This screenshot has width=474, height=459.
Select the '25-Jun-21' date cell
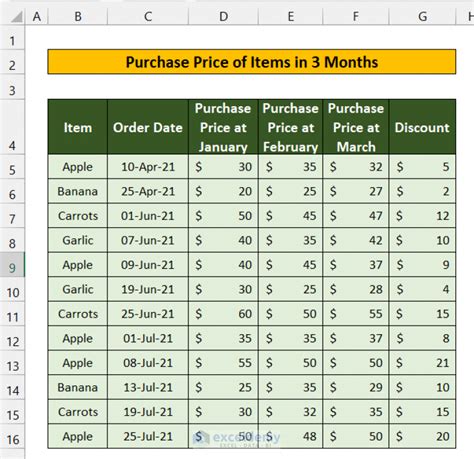tap(148, 314)
